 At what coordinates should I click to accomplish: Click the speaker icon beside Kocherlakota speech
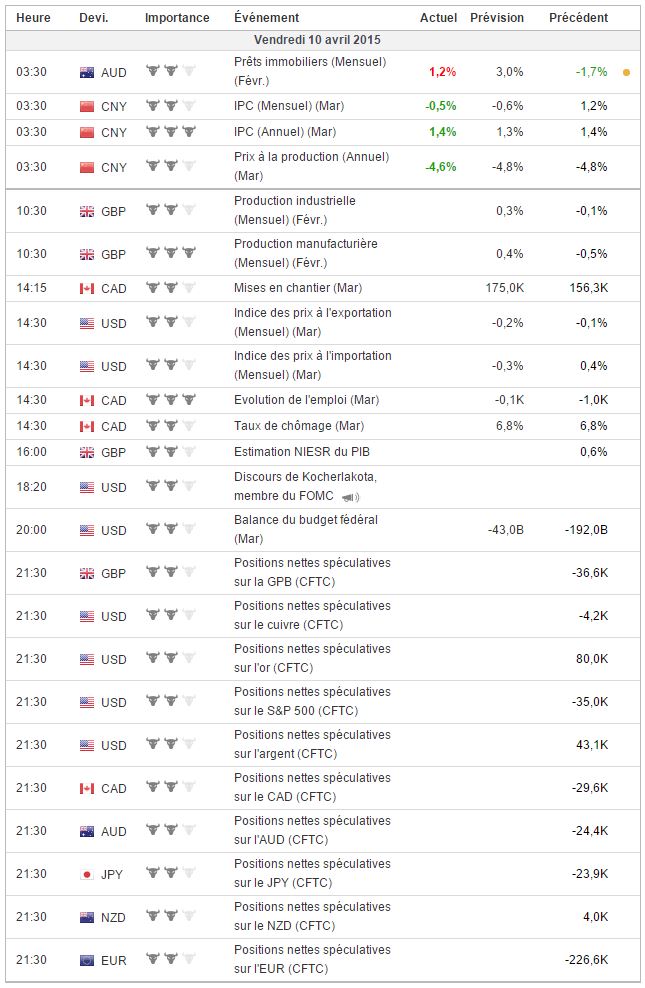click(x=350, y=497)
